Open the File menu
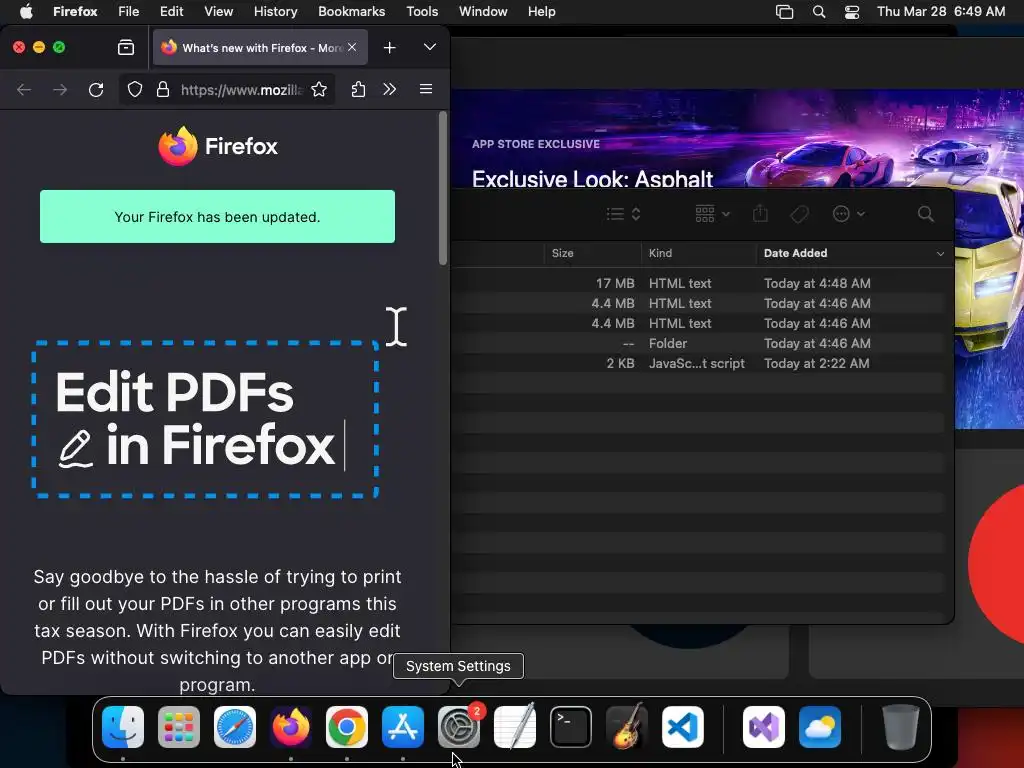 click(x=129, y=12)
